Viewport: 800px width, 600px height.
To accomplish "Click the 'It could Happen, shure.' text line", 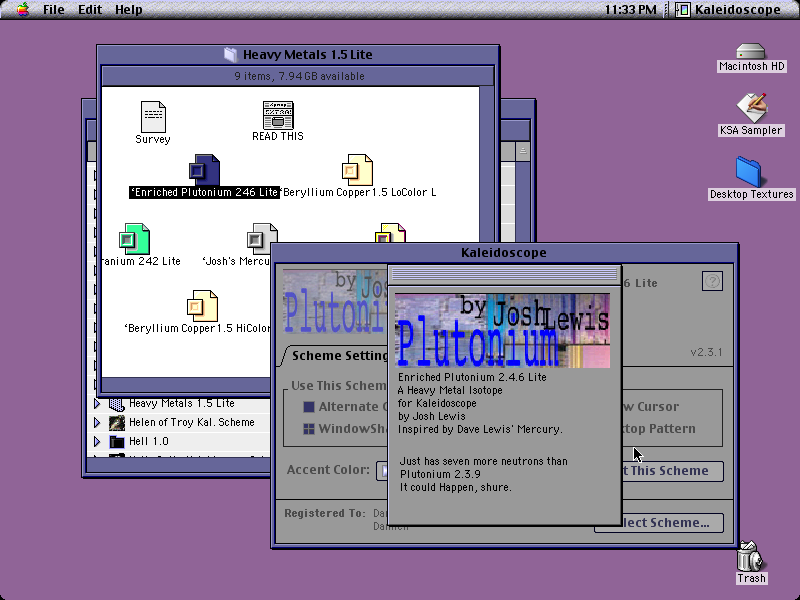I will click(x=456, y=487).
